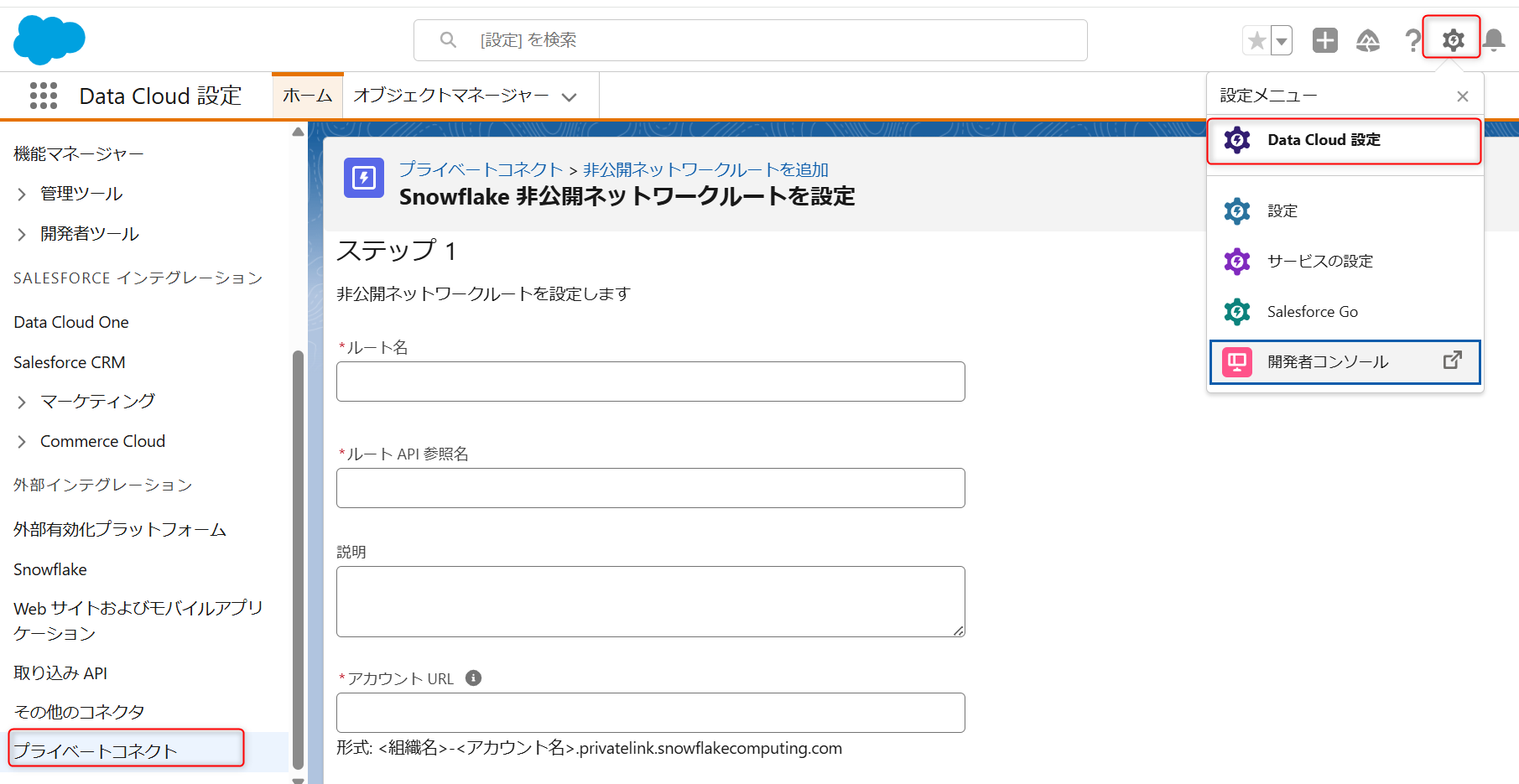
Task: Expand the オブジェクトマネージャー dropdown chevron
Action: click(x=570, y=97)
